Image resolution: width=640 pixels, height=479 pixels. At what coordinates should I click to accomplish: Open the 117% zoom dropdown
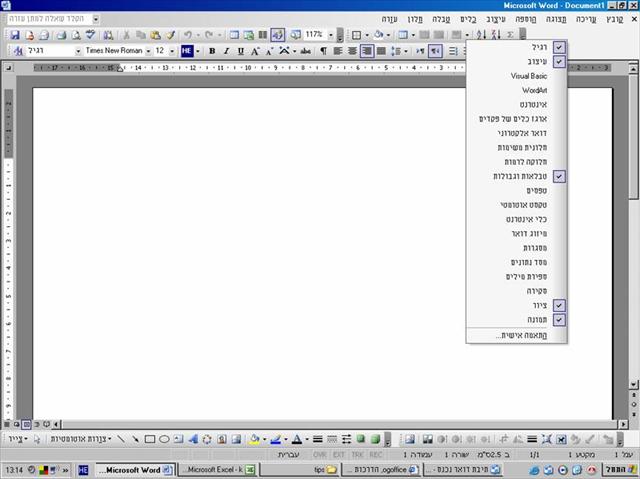[331, 35]
